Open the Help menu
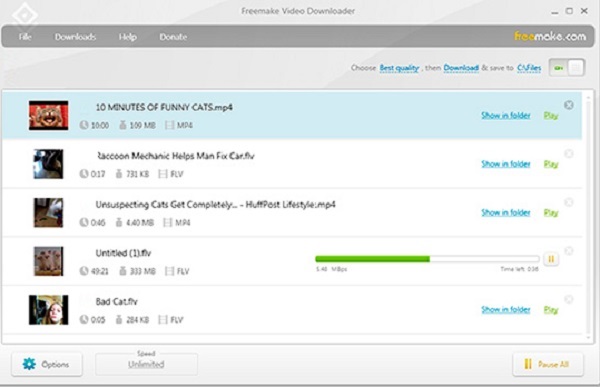This screenshot has height=387, width=600. pyautogui.click(x=127, y=37)
